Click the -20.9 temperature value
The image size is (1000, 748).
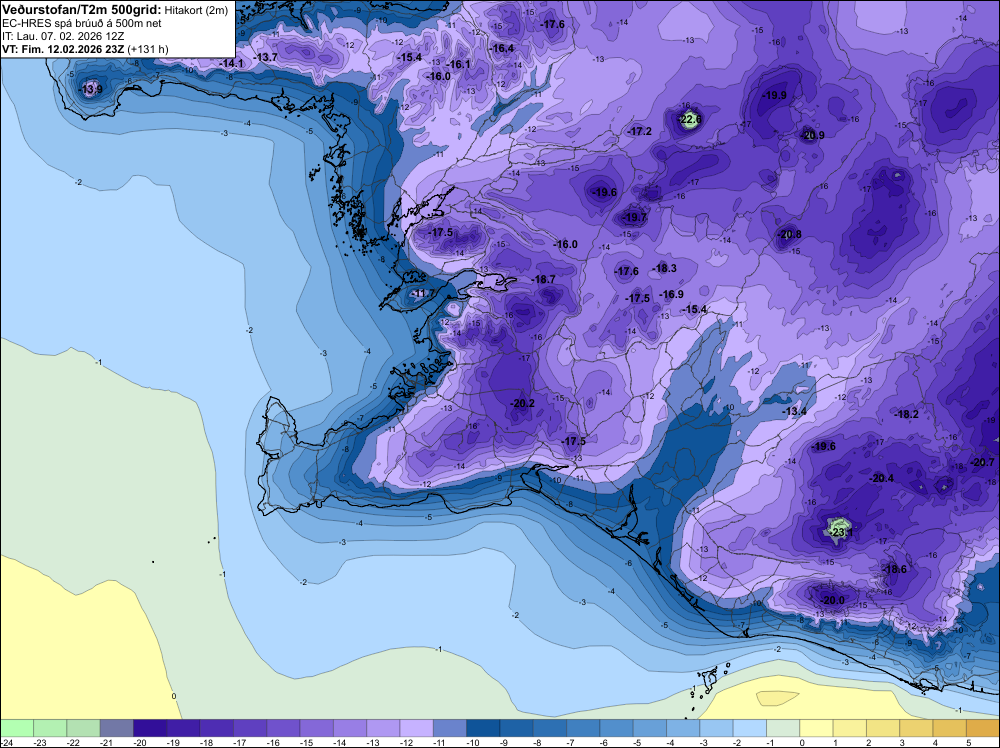812,135
